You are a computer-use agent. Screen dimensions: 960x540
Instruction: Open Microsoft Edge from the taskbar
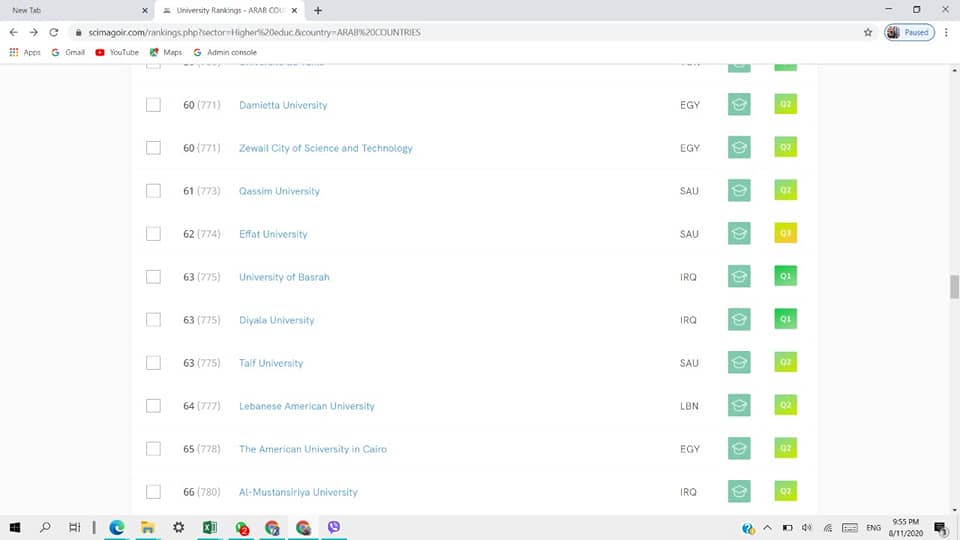(x=116, y=527)
